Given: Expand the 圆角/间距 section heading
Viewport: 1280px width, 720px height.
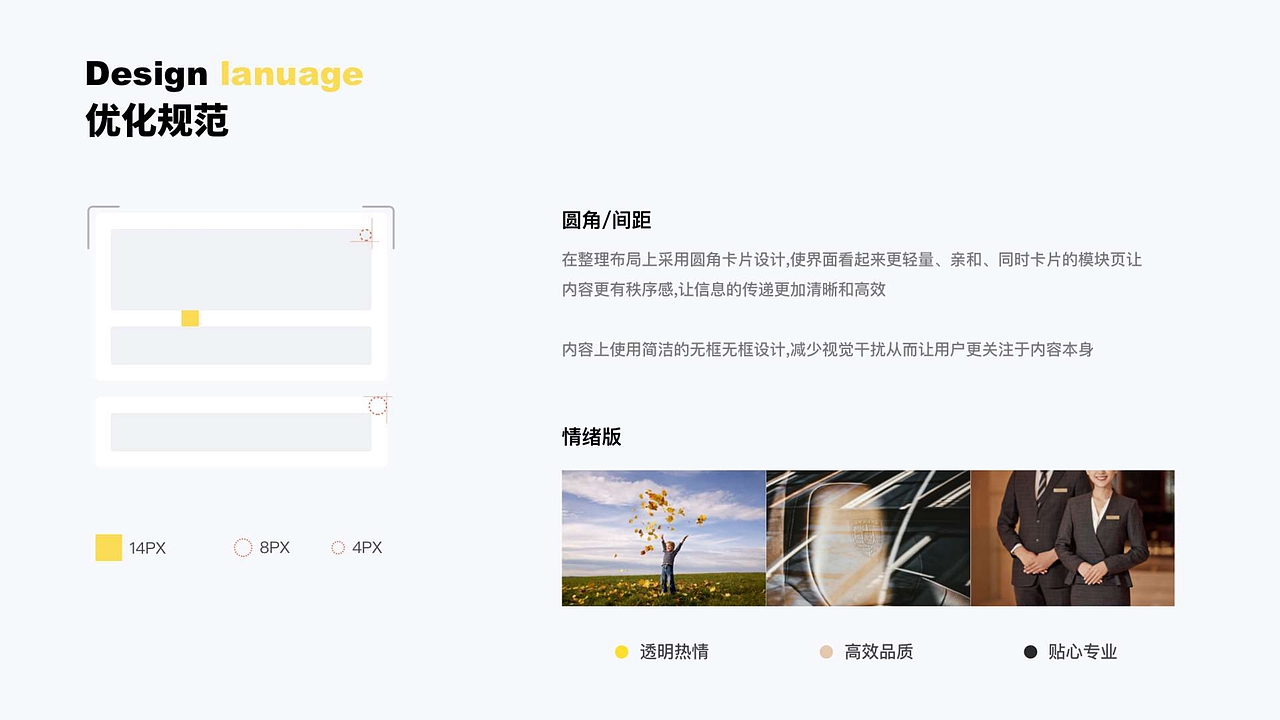Looking at the screenshot, I should coord(606,220).
